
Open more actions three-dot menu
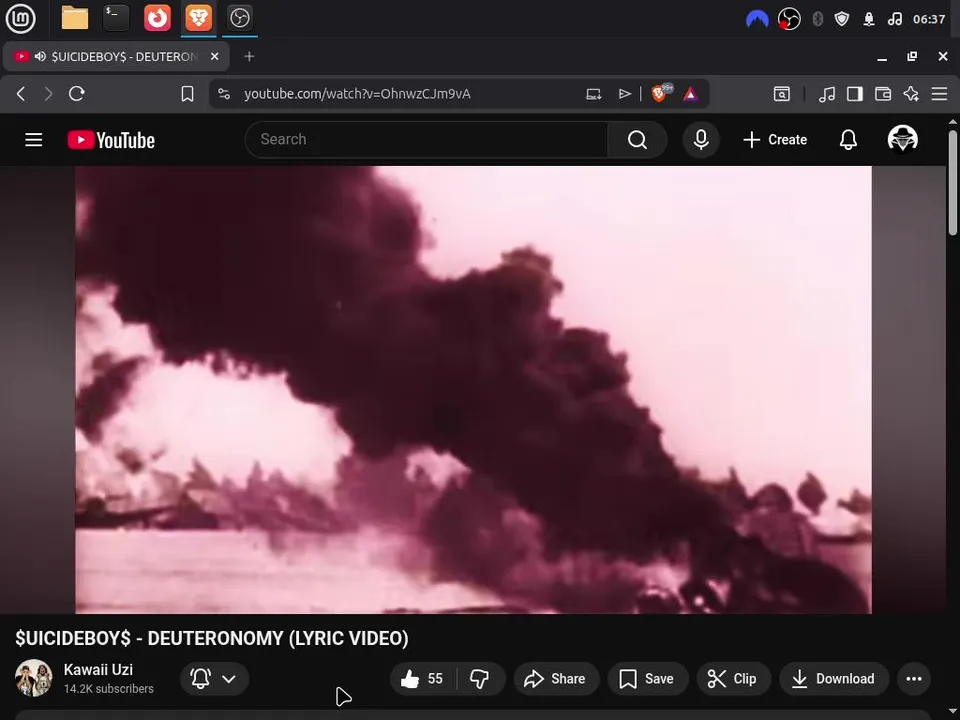[x=913, y=678]
